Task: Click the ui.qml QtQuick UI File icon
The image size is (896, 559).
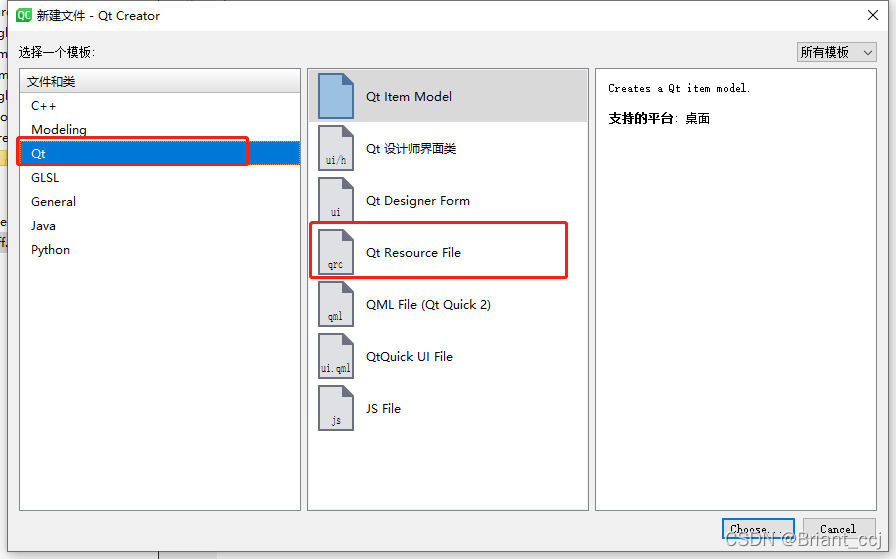Action: coord(336,356)
